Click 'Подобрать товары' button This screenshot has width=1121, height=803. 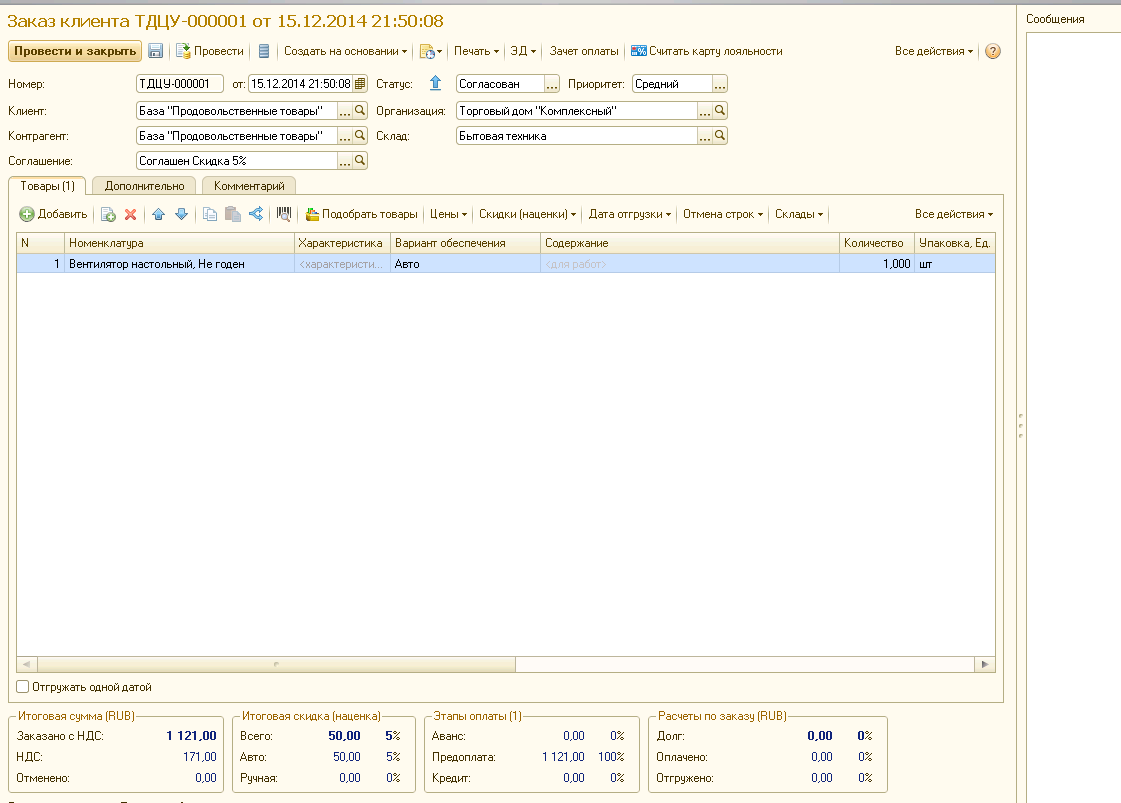[x=361, y=214]
